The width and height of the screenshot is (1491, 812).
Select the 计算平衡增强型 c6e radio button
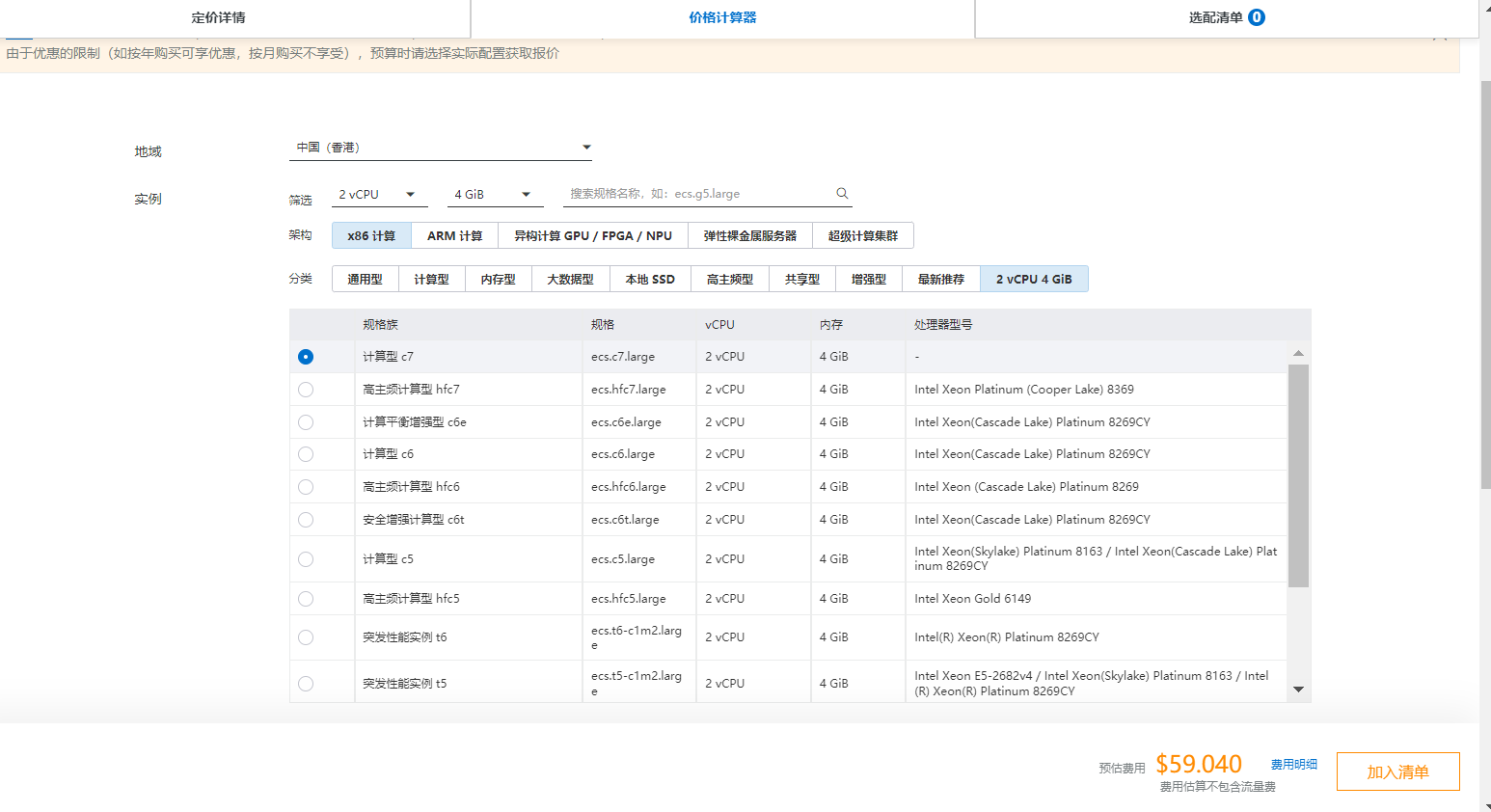coord(306,422)
